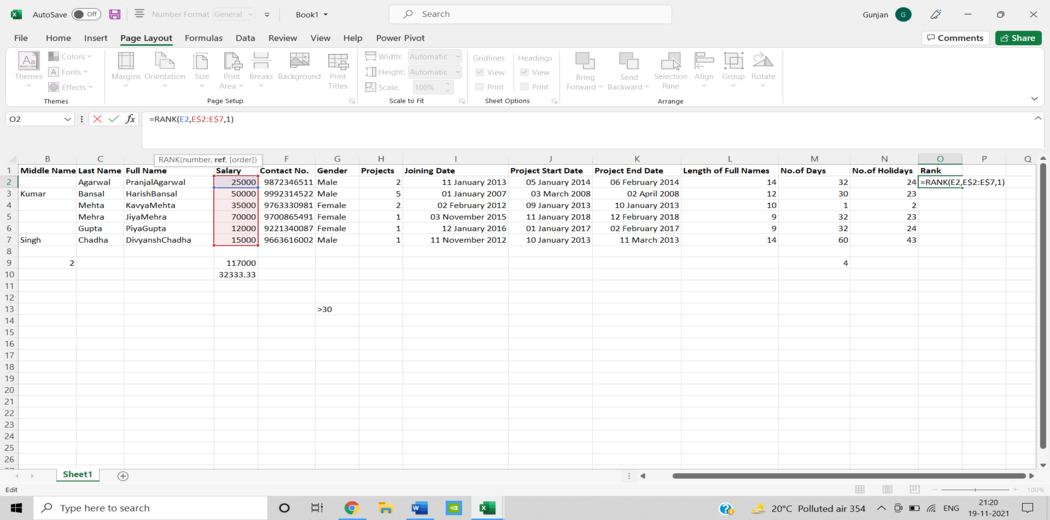Open the Comments button

pyautogui.click(x=955, y=38)
